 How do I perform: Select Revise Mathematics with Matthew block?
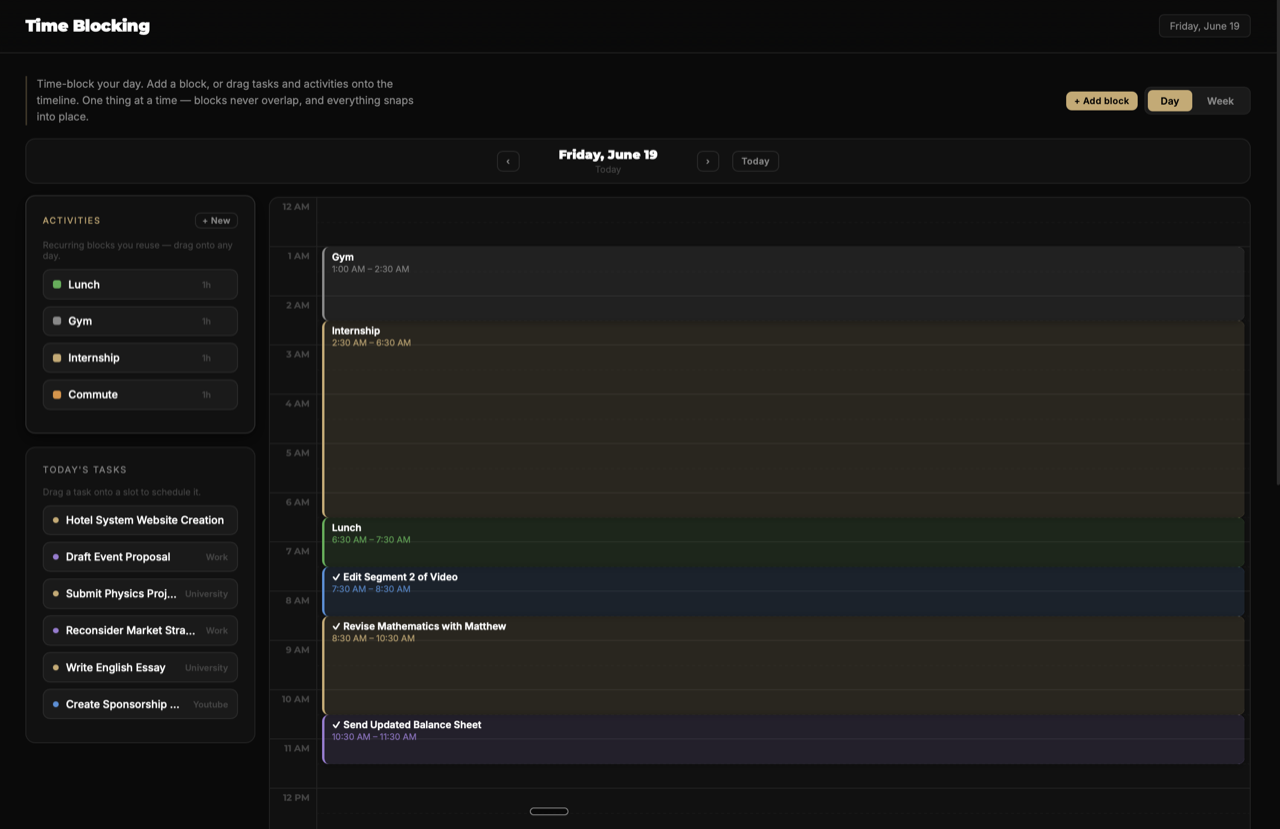click(783, 665)
